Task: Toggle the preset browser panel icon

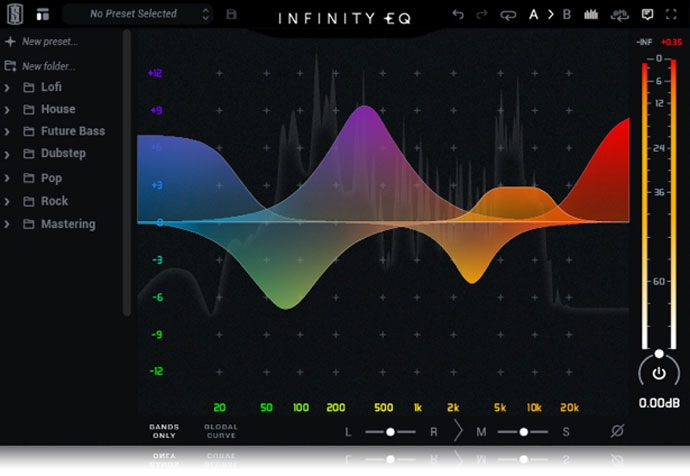Action: click(42, 15)
